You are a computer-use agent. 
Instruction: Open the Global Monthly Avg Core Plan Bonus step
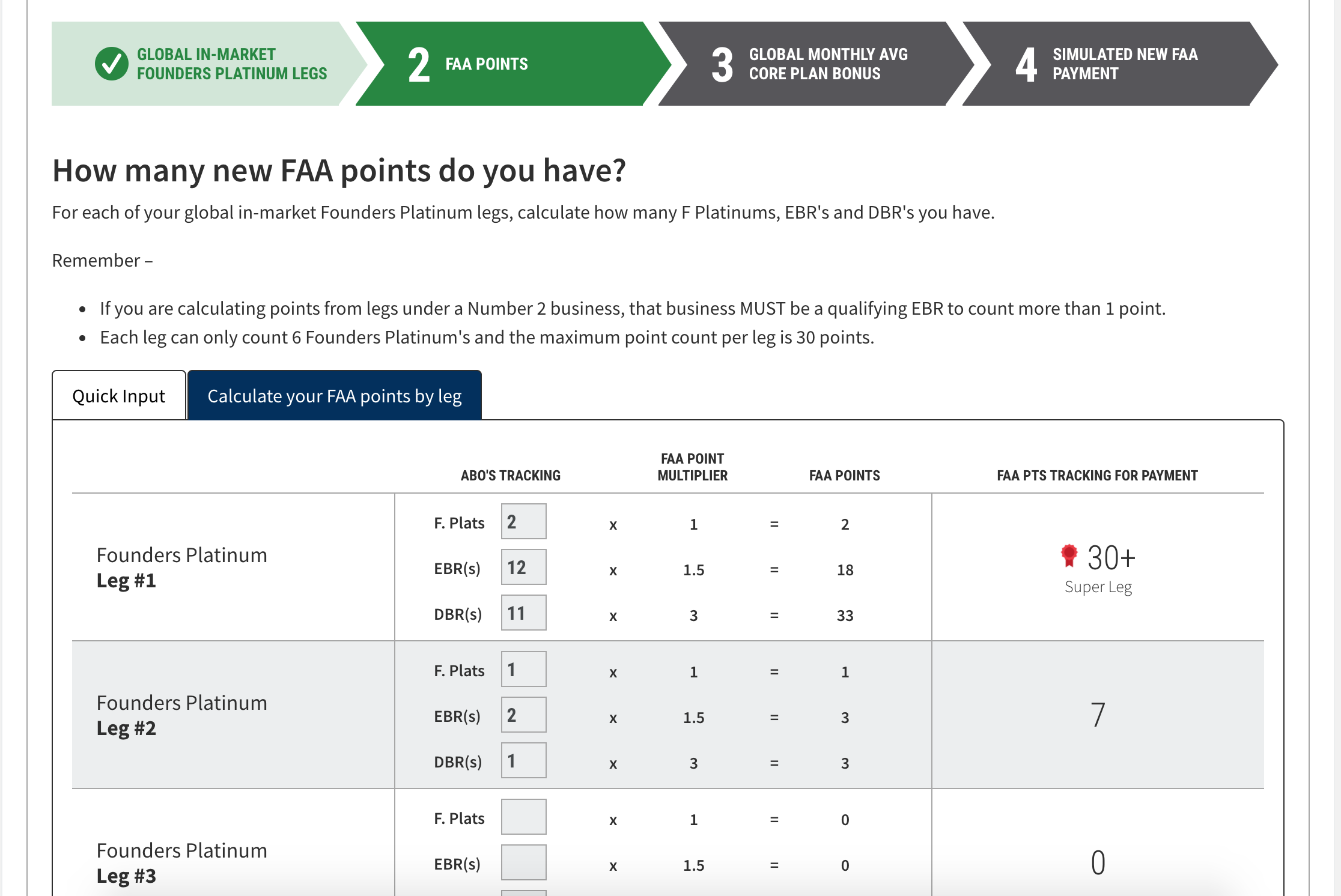click(x=828, y=64)
